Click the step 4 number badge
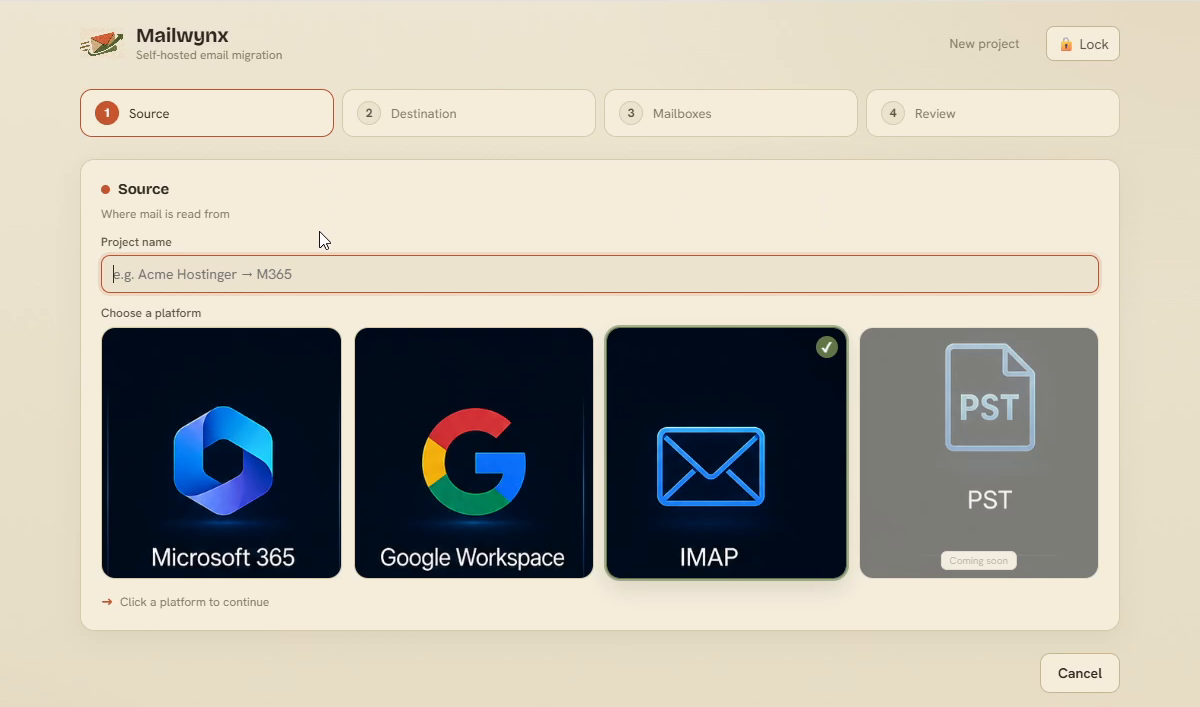The height and width of the screenshot is (707, 1200). (893, 113)
